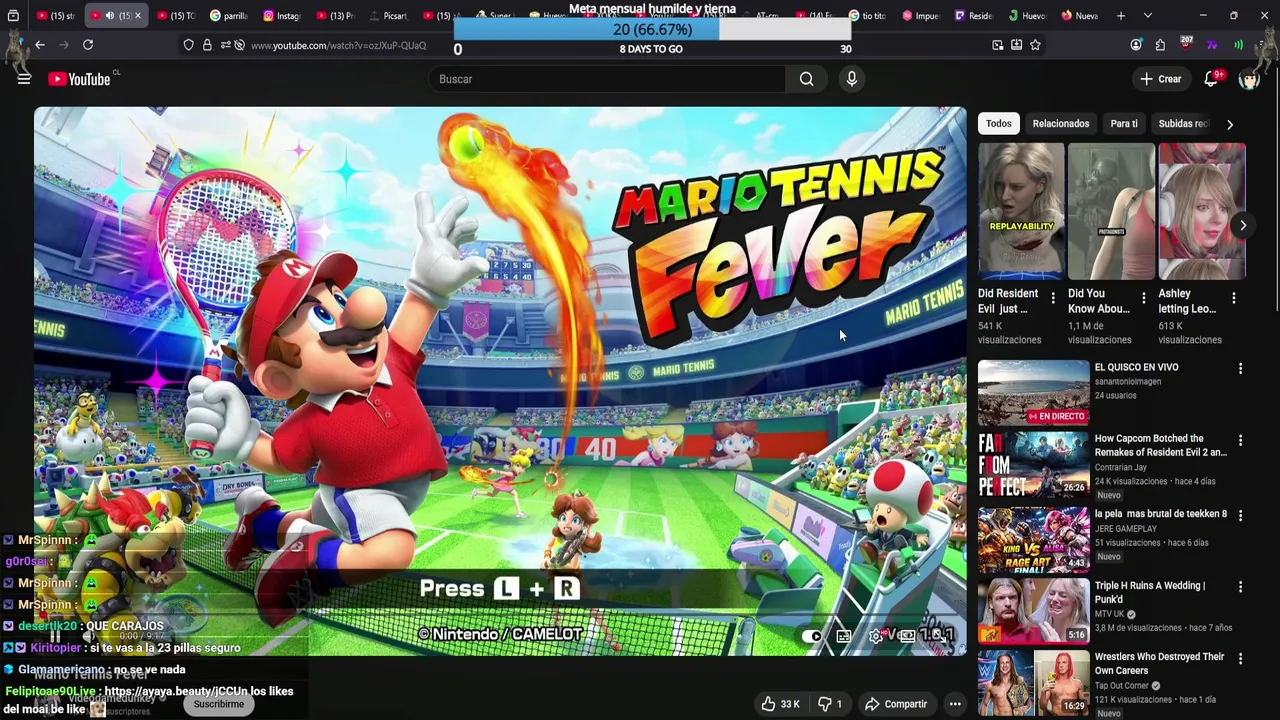Click the browser address bar URL
The height and width of the screenshot is (720, 1280).
[338, 45]
